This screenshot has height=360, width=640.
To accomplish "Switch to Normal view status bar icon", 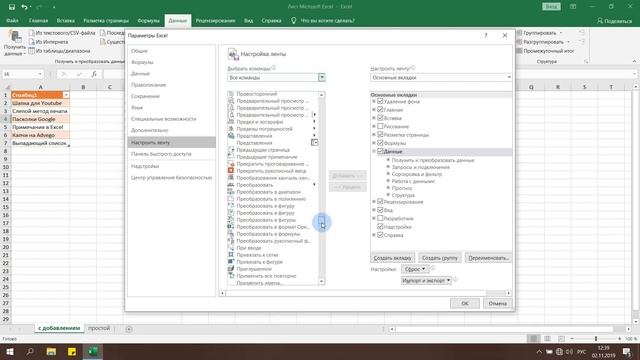I will pos(533,339).
